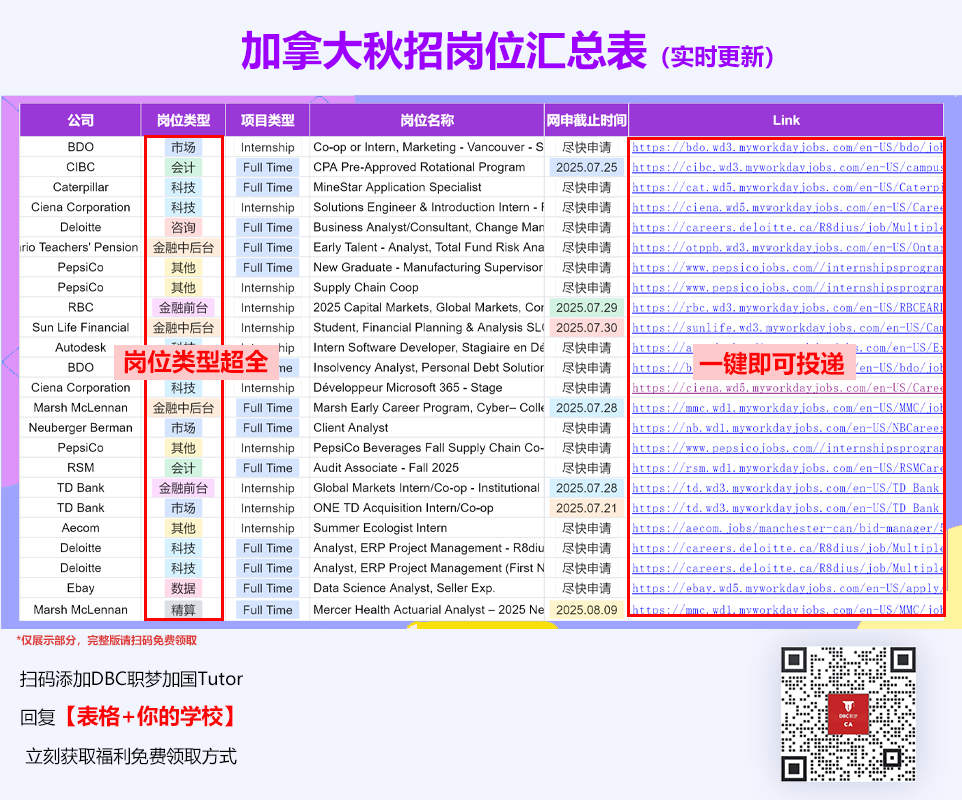The width and height of the screenshot is (962, 800).
Task: Click the 网申截止时间 column header
Action: (587, 120)
